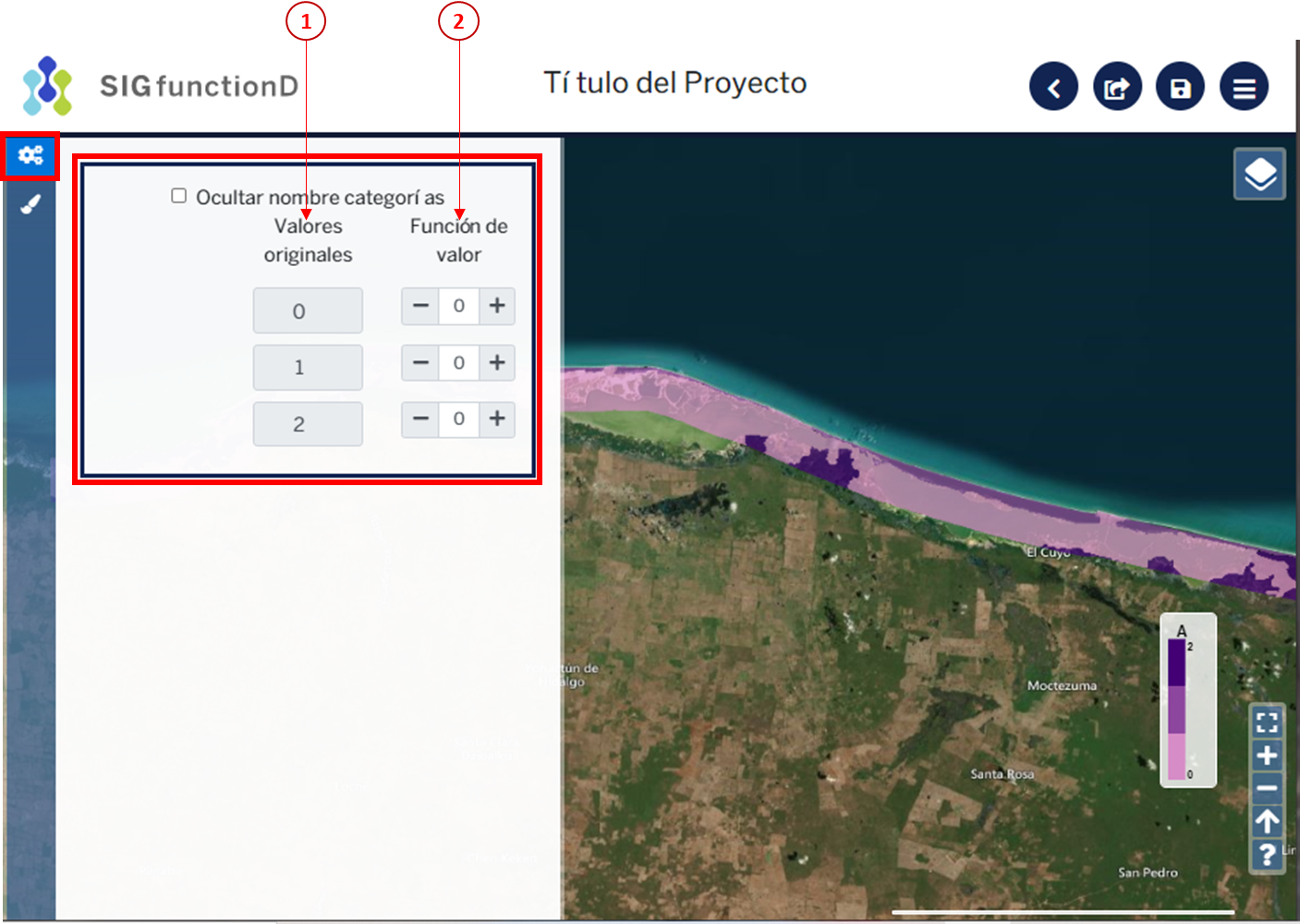Click the dark purple legend swatch
1300x924 pixels.
tap(1176, 663)
